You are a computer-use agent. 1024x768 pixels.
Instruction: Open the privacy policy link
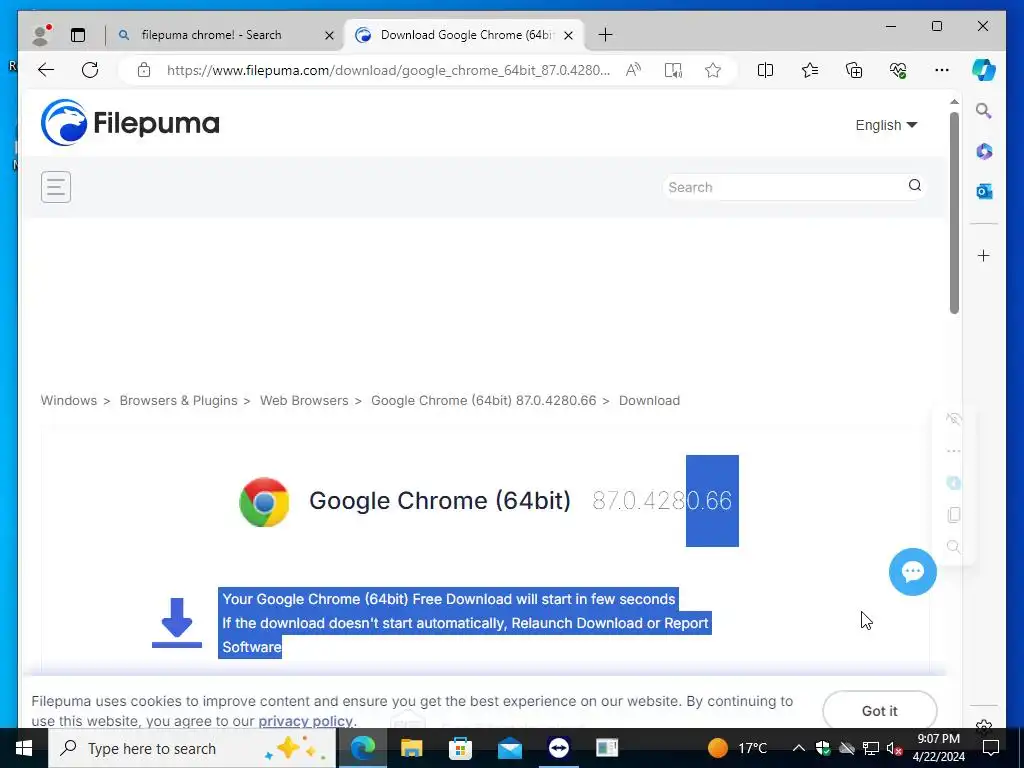(x=305, y=721)
